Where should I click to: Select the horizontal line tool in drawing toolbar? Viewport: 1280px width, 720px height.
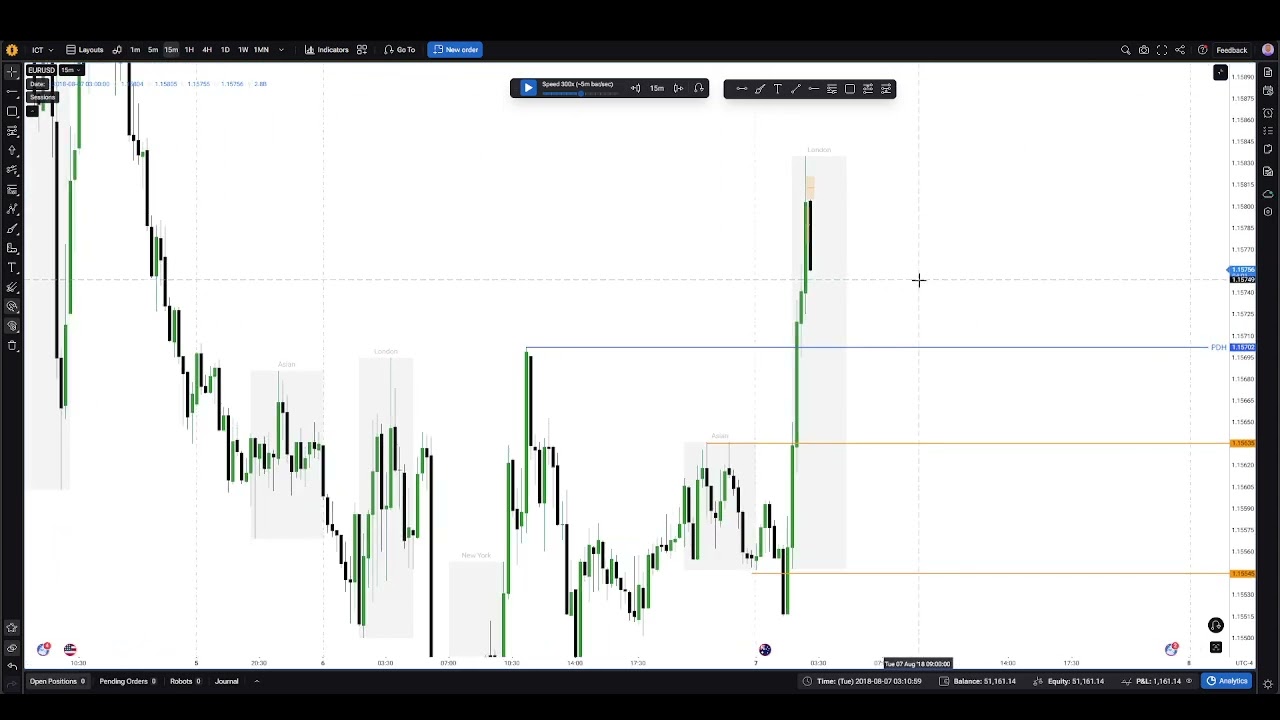(813, 89)
